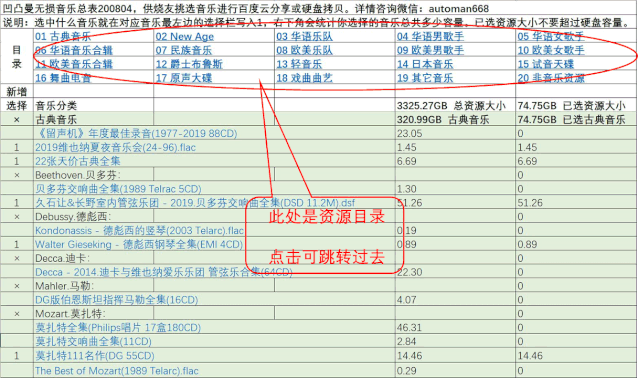Open the 09 欧美男歌手 link
This screenshot has height=378, width=638.
(x=430, y=50)
